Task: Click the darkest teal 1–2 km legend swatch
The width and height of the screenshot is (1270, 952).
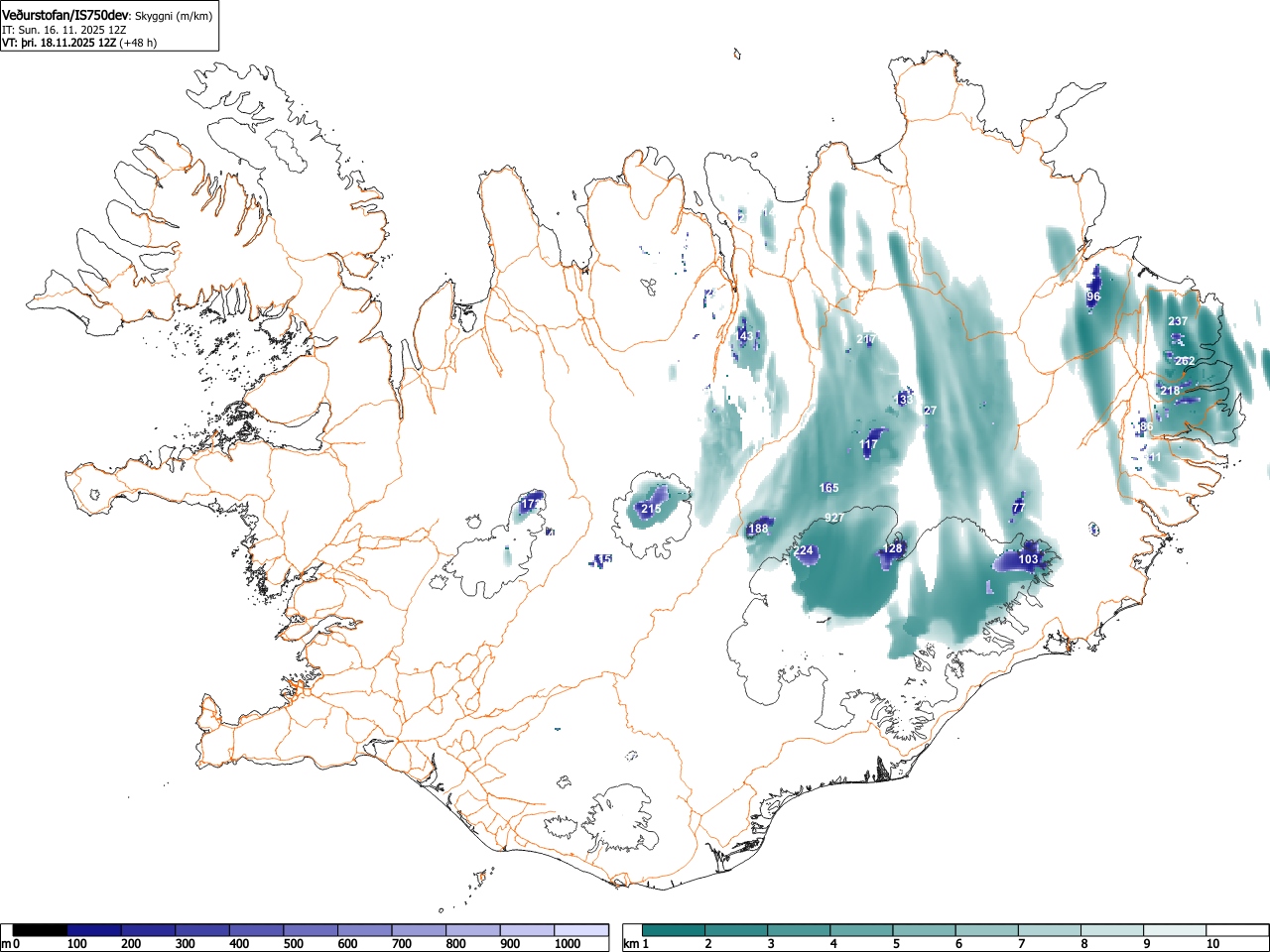Action: click(x=674, y=930)
